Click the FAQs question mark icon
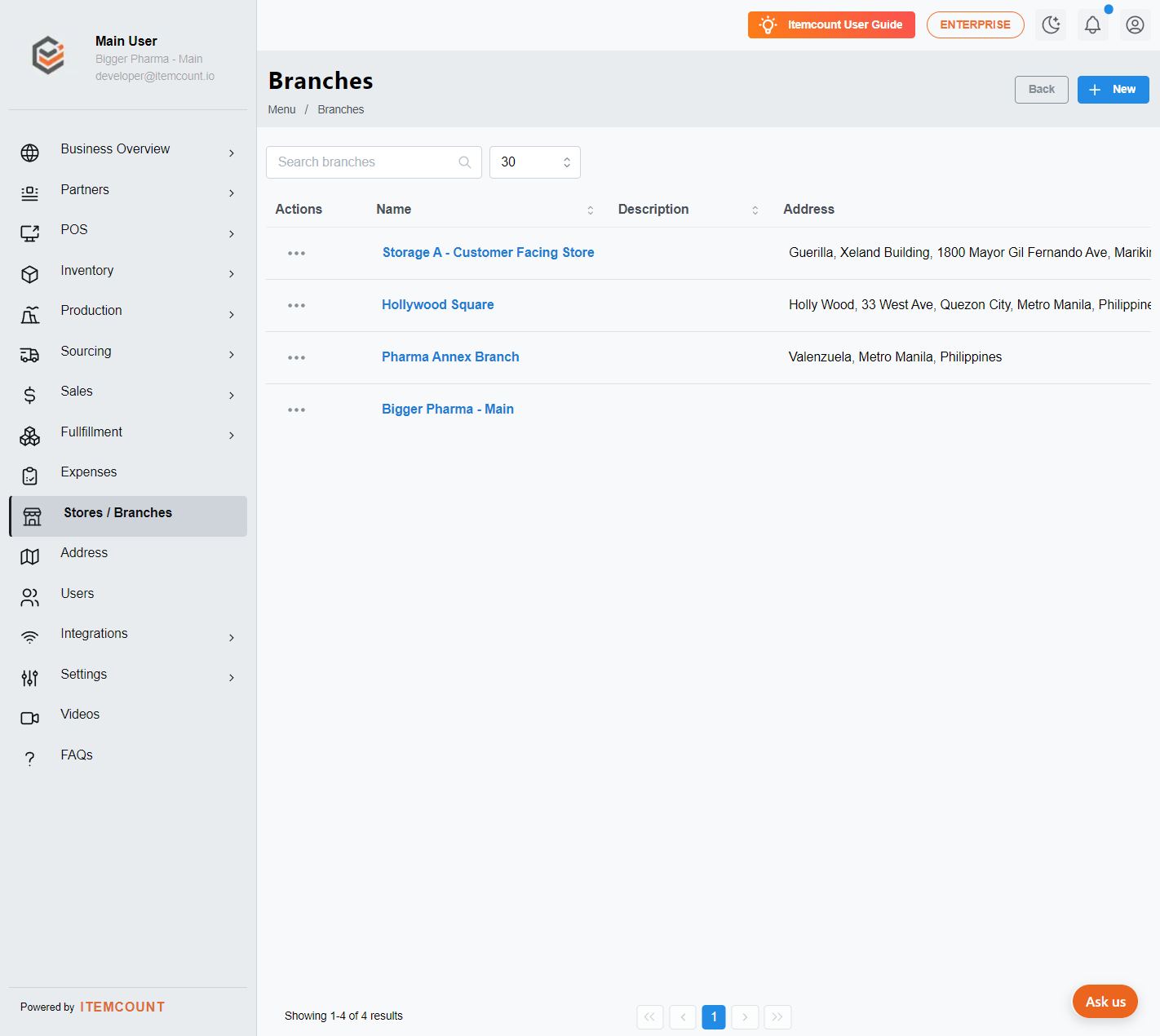Screen dimensions: 1160x1036 point(30,759)
